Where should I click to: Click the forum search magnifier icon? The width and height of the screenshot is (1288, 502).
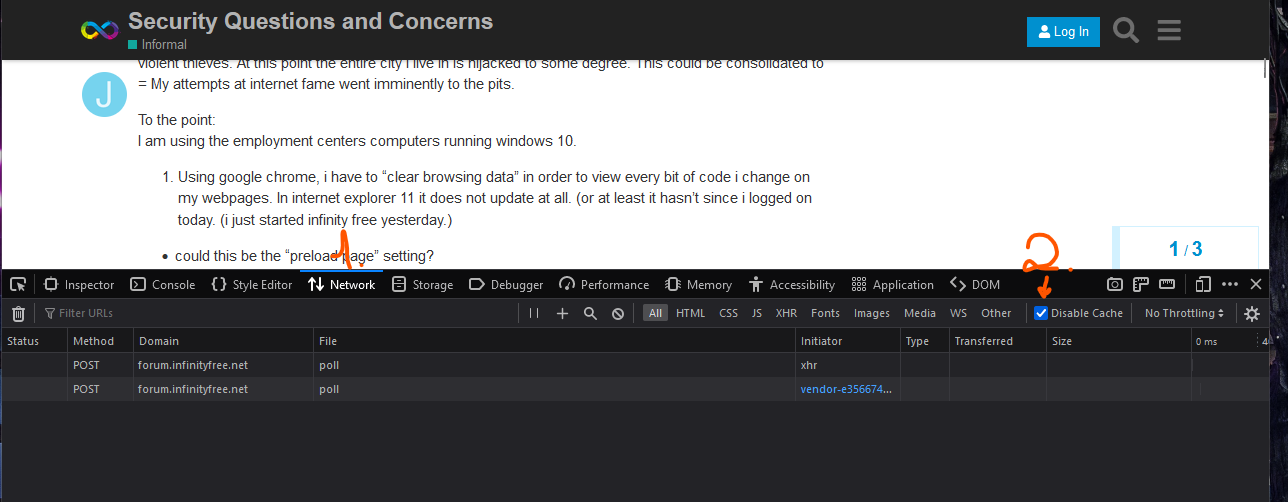(1126, 32)
